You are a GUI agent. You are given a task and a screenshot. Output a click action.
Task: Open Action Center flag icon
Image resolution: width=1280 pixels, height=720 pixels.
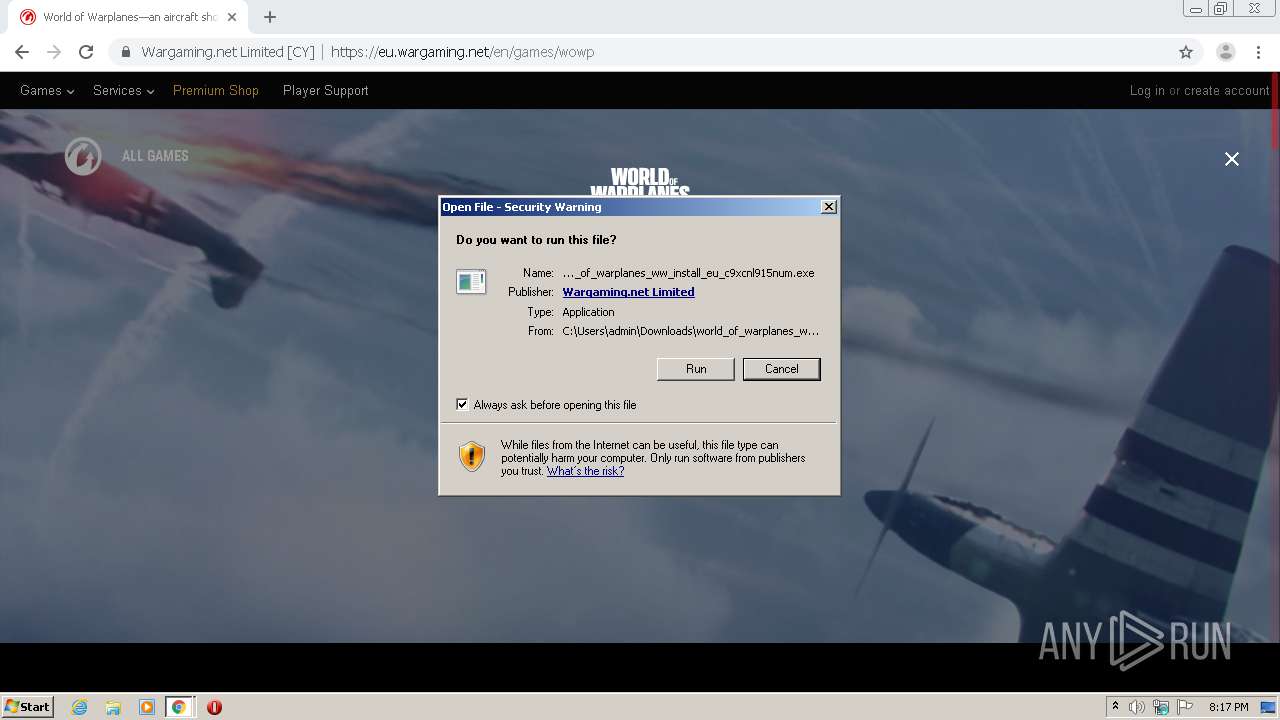(1185, 707)
